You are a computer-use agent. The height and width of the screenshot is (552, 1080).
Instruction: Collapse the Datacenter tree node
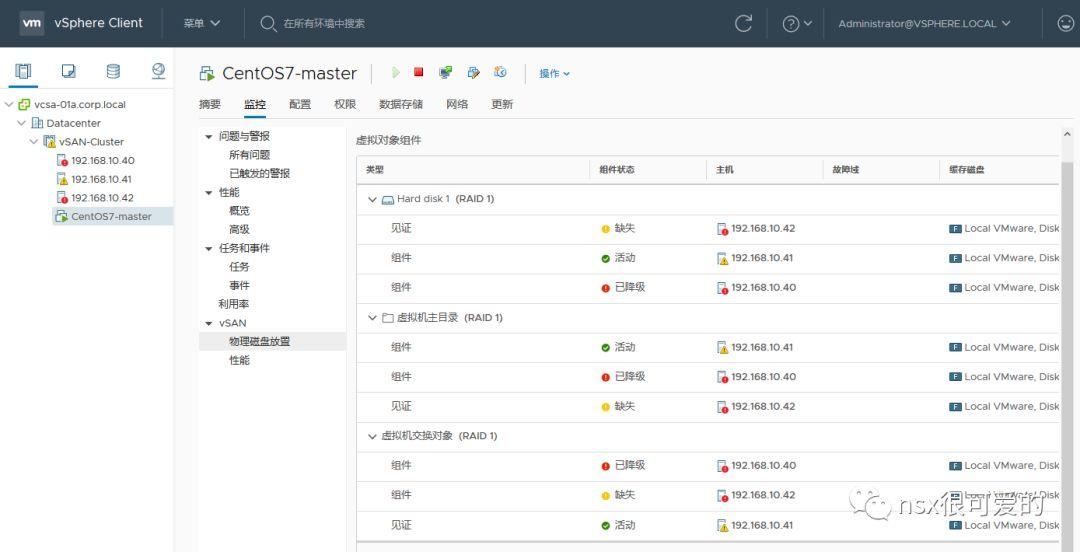tap(21, 123)
